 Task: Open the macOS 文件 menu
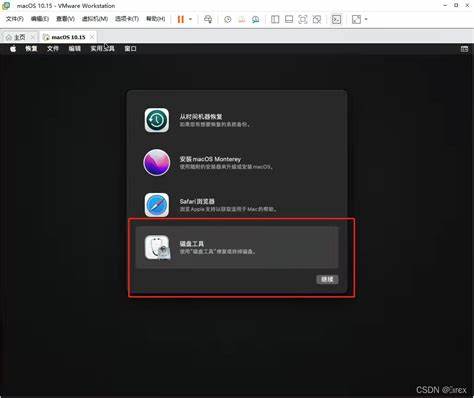53,49
